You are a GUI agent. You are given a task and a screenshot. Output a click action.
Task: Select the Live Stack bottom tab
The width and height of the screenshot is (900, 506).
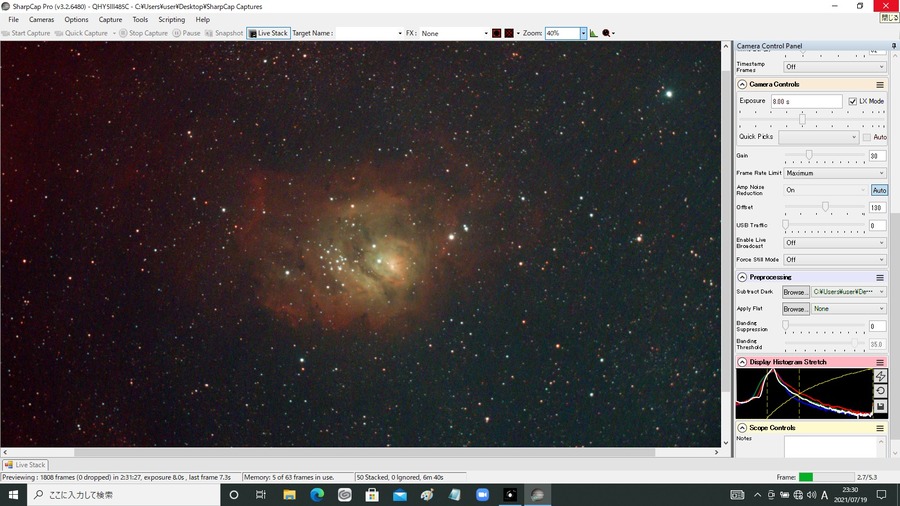pyautogui.click(x=25, y=465)
